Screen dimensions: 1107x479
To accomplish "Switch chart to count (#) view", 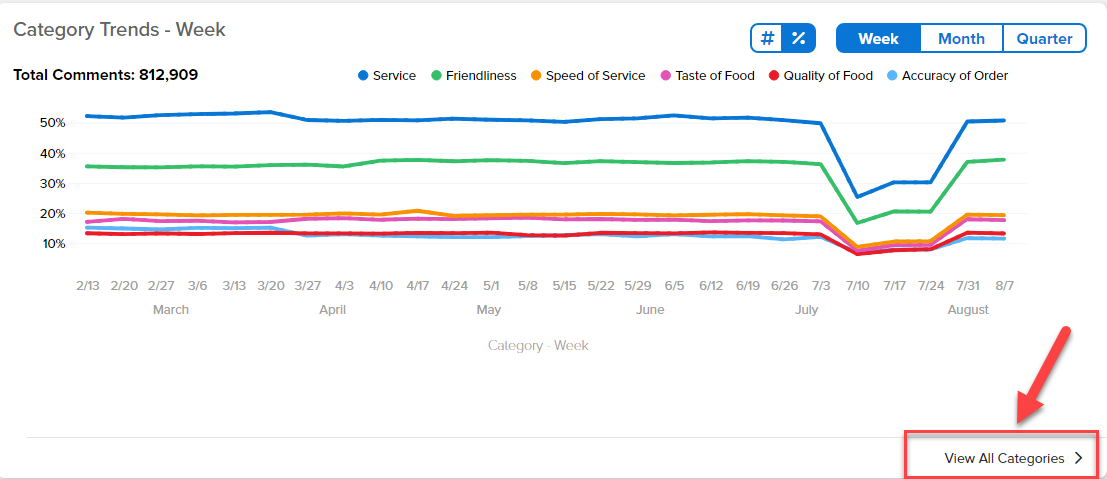I will point(767,38).
